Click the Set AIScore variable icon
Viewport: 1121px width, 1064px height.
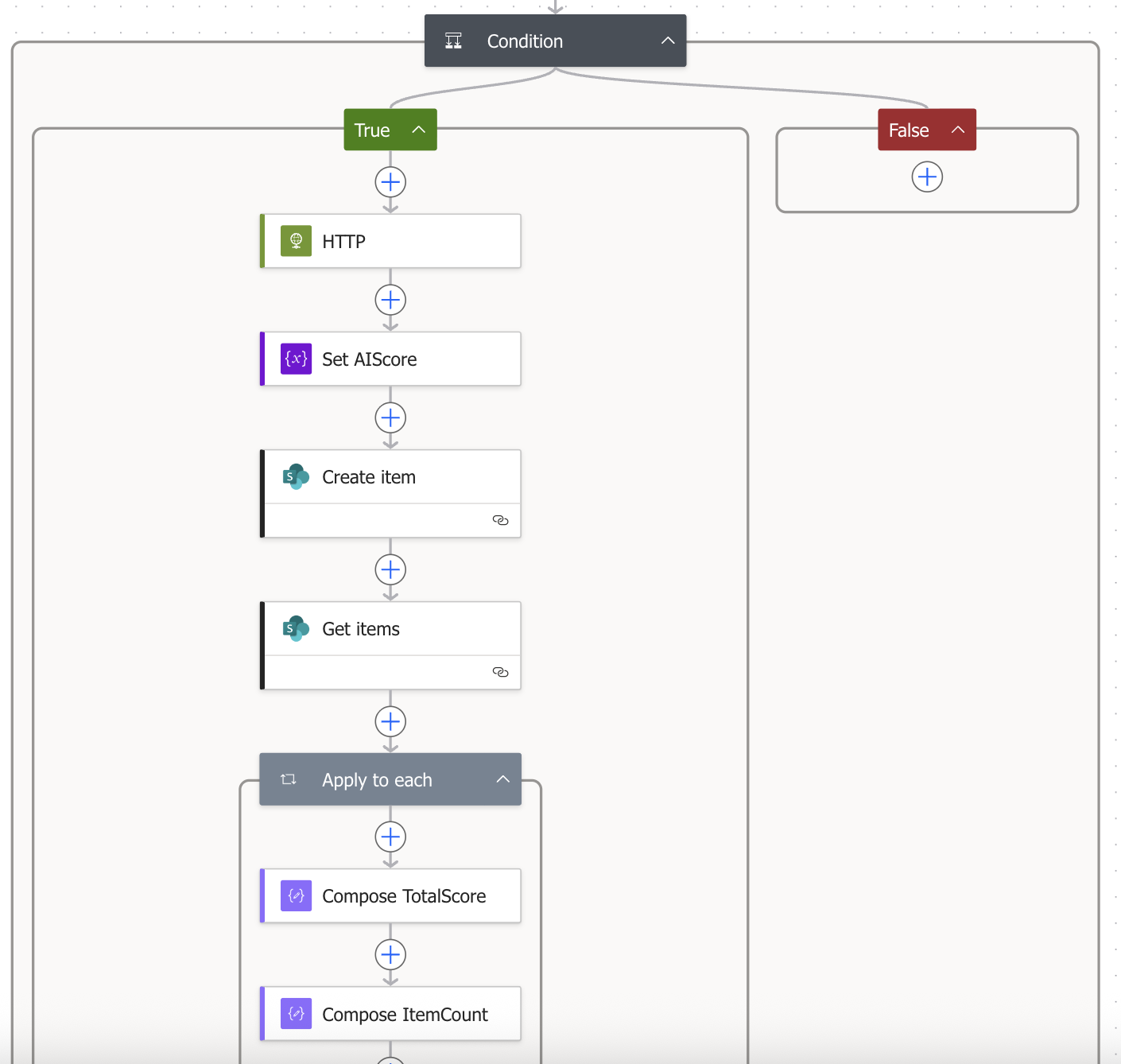click(296, 359)
